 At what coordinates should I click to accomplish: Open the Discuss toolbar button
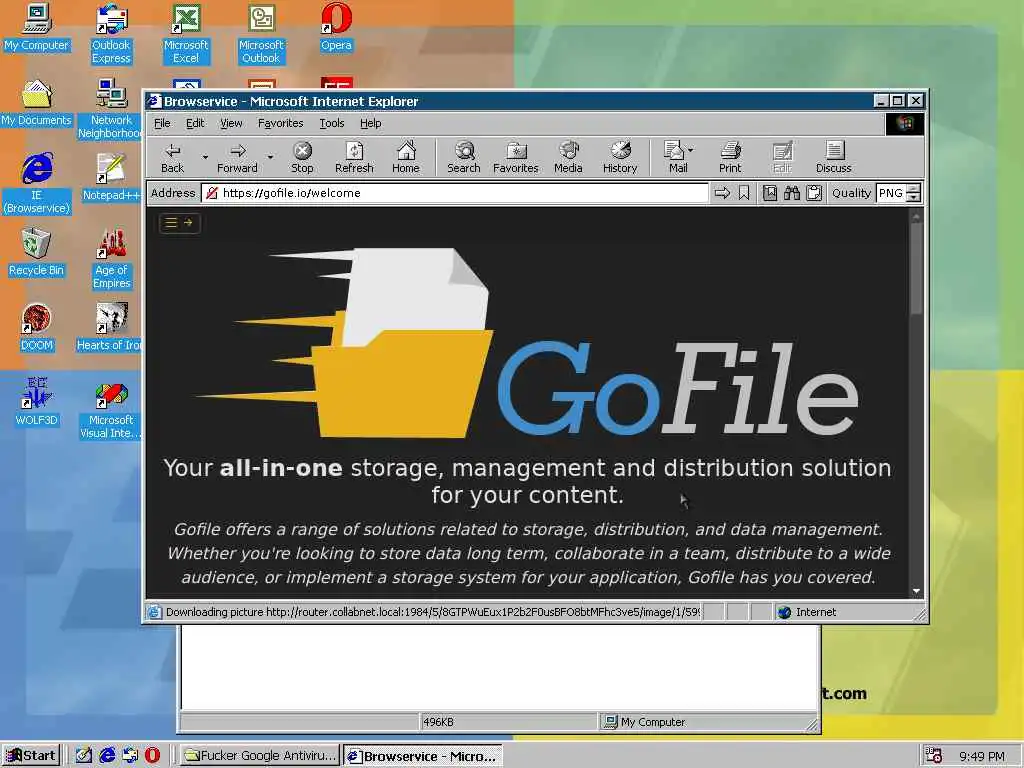click(x=834, y=158)
